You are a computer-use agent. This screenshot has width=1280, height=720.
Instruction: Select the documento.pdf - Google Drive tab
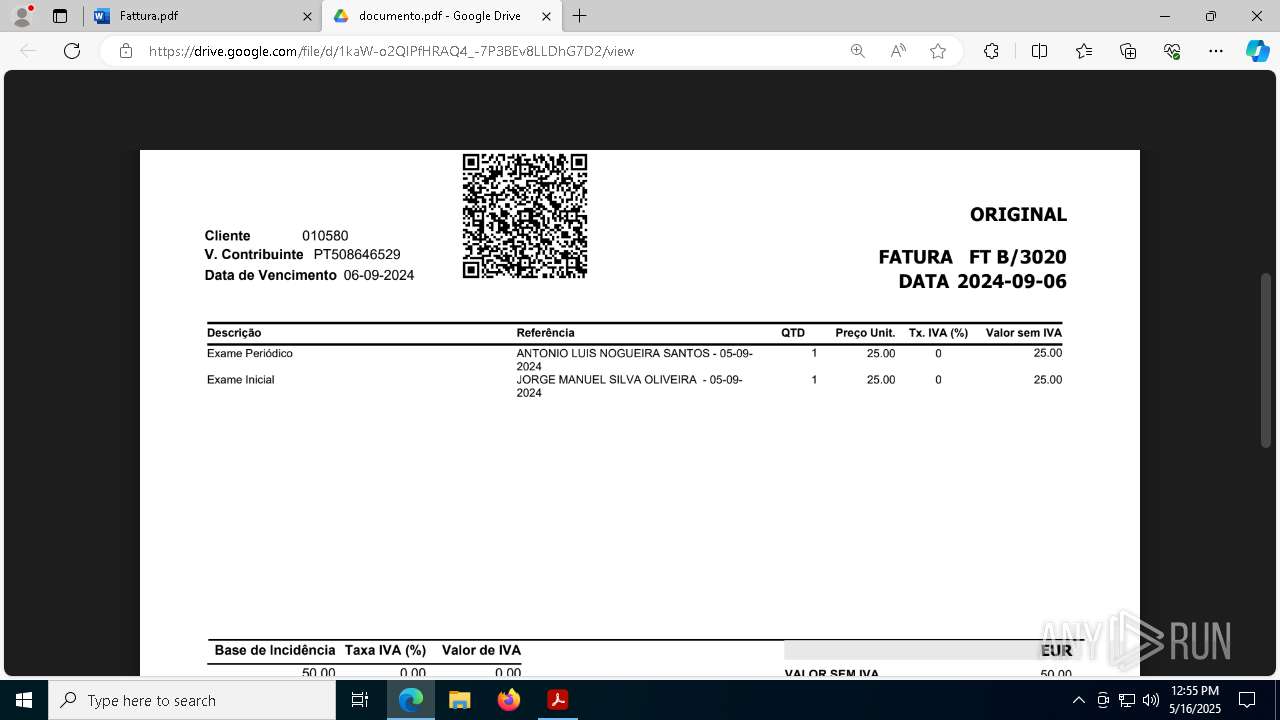tap(440, 16)
